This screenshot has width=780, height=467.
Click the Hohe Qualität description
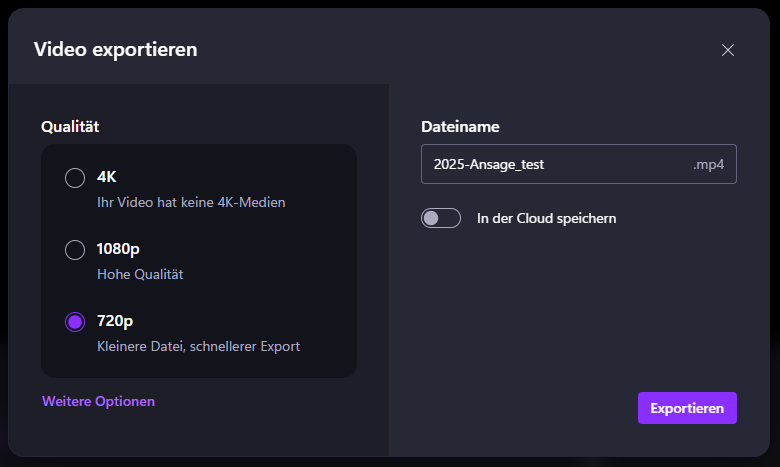140,274
